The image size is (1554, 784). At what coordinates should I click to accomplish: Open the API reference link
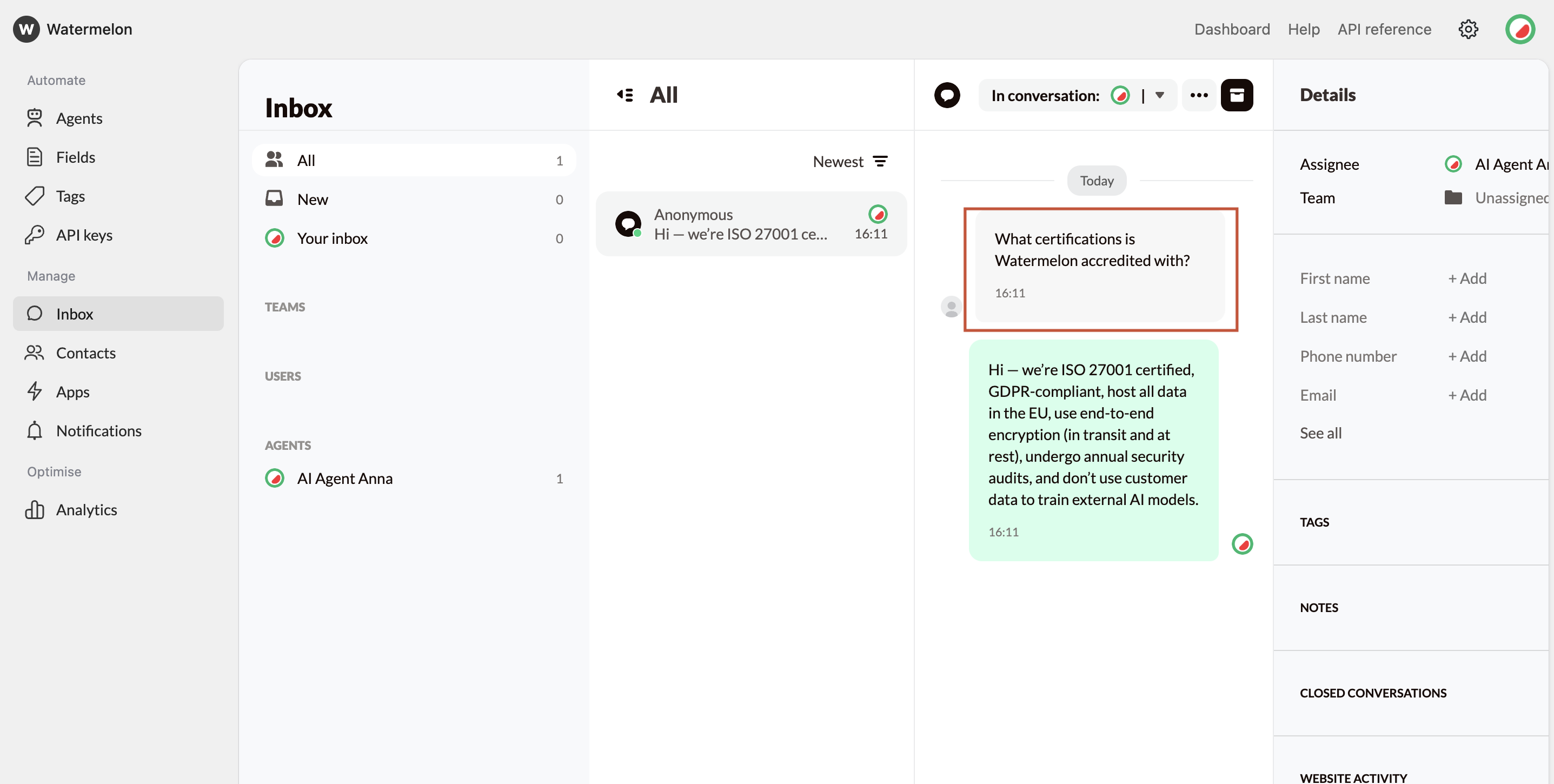[1384, 29]
